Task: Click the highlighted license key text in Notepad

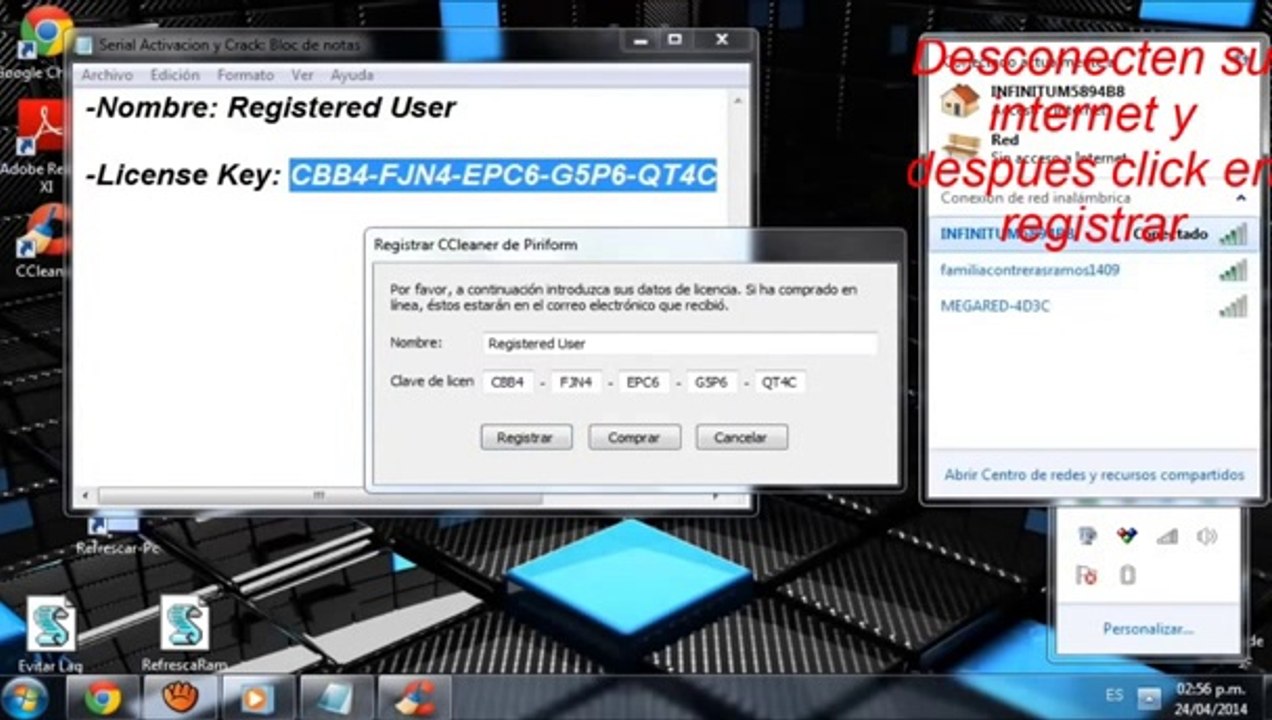Action: (503, 176)
